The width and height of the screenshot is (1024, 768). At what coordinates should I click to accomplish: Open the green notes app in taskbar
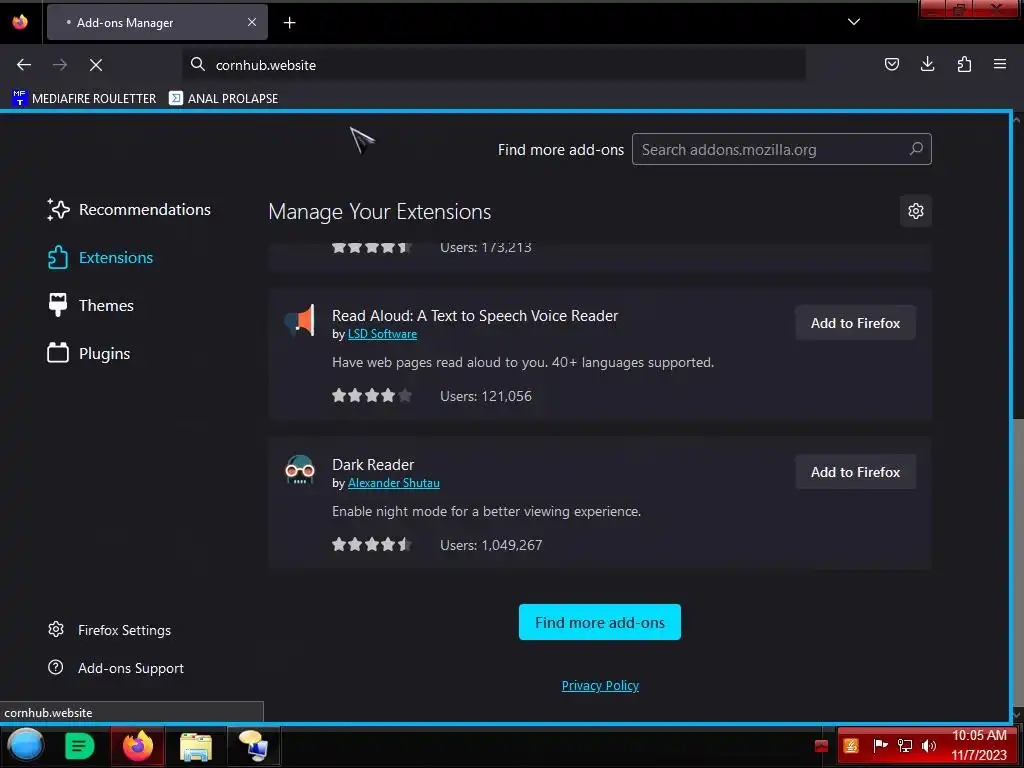(80, 746)
